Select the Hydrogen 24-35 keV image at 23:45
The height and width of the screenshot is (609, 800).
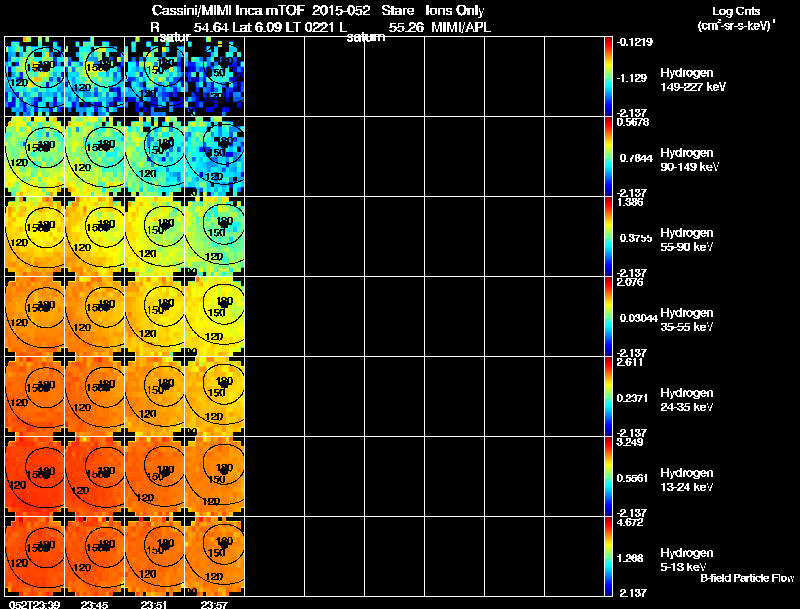pos(95,396)
